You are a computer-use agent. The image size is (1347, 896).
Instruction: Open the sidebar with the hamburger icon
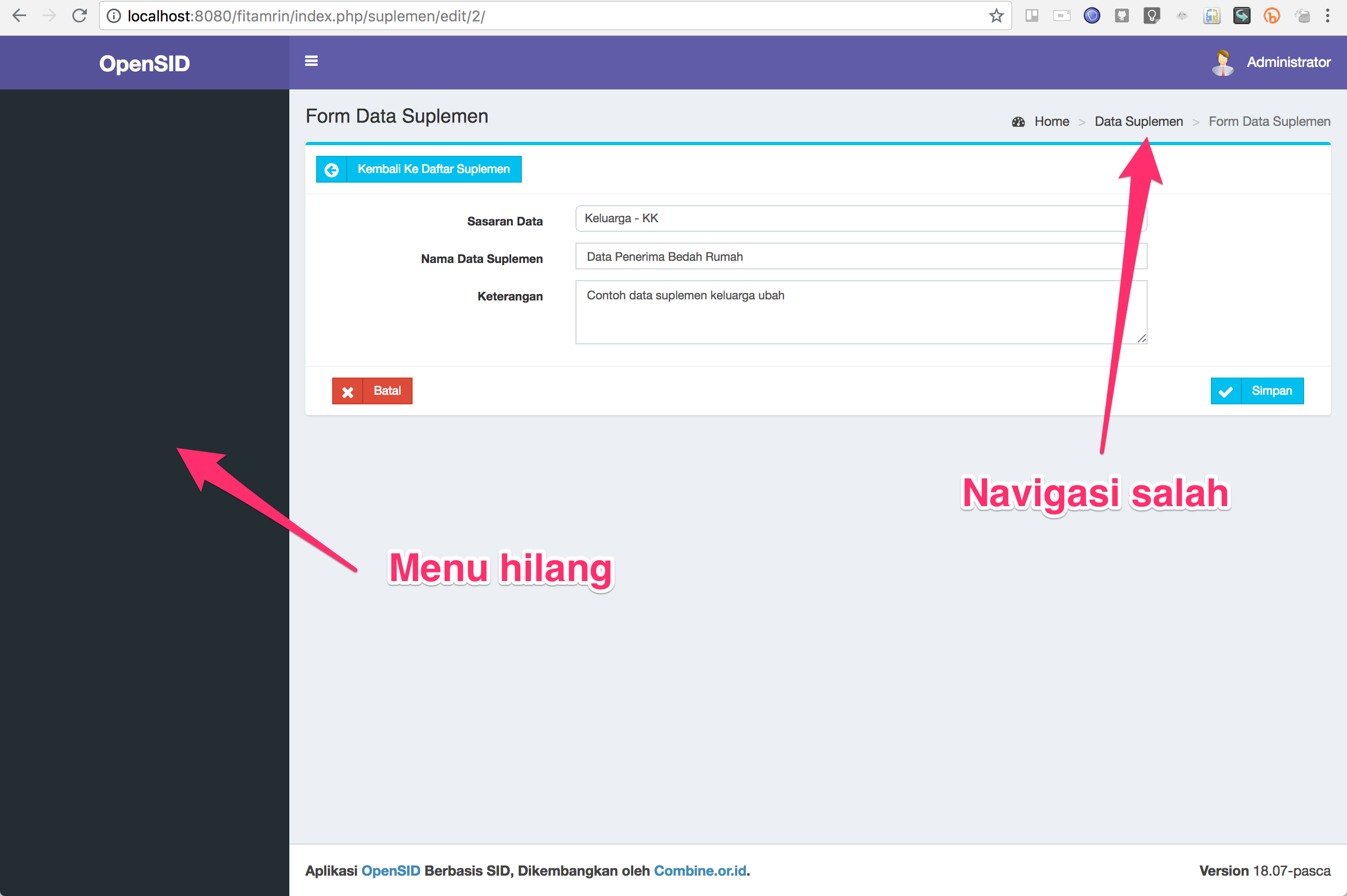312,61
